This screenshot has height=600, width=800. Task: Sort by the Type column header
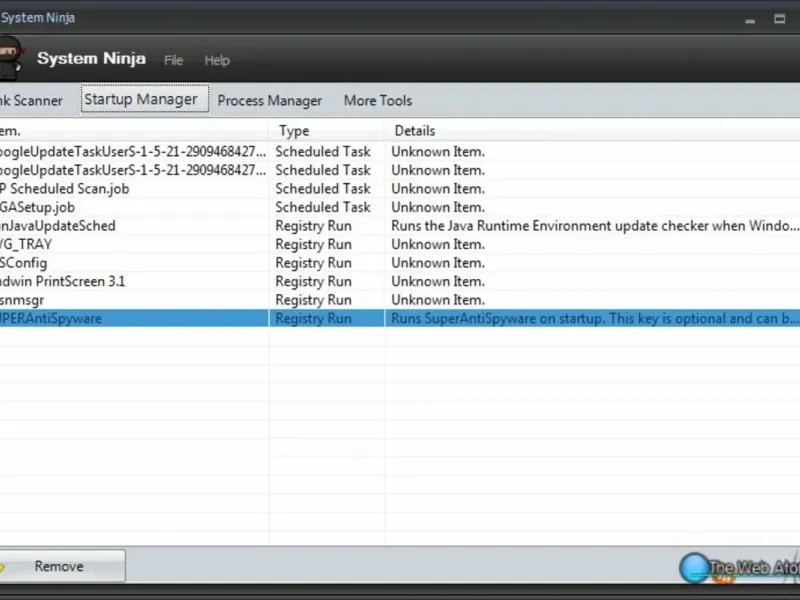tap(326, 131)
